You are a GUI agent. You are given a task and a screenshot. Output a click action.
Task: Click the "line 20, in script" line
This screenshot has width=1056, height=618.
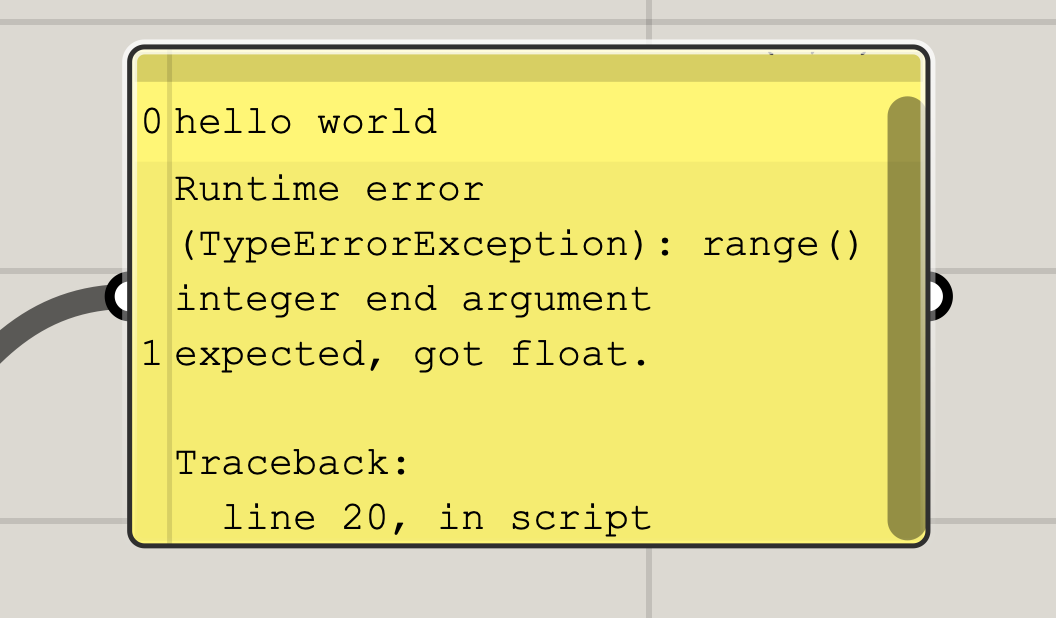(x=436, y=518)
